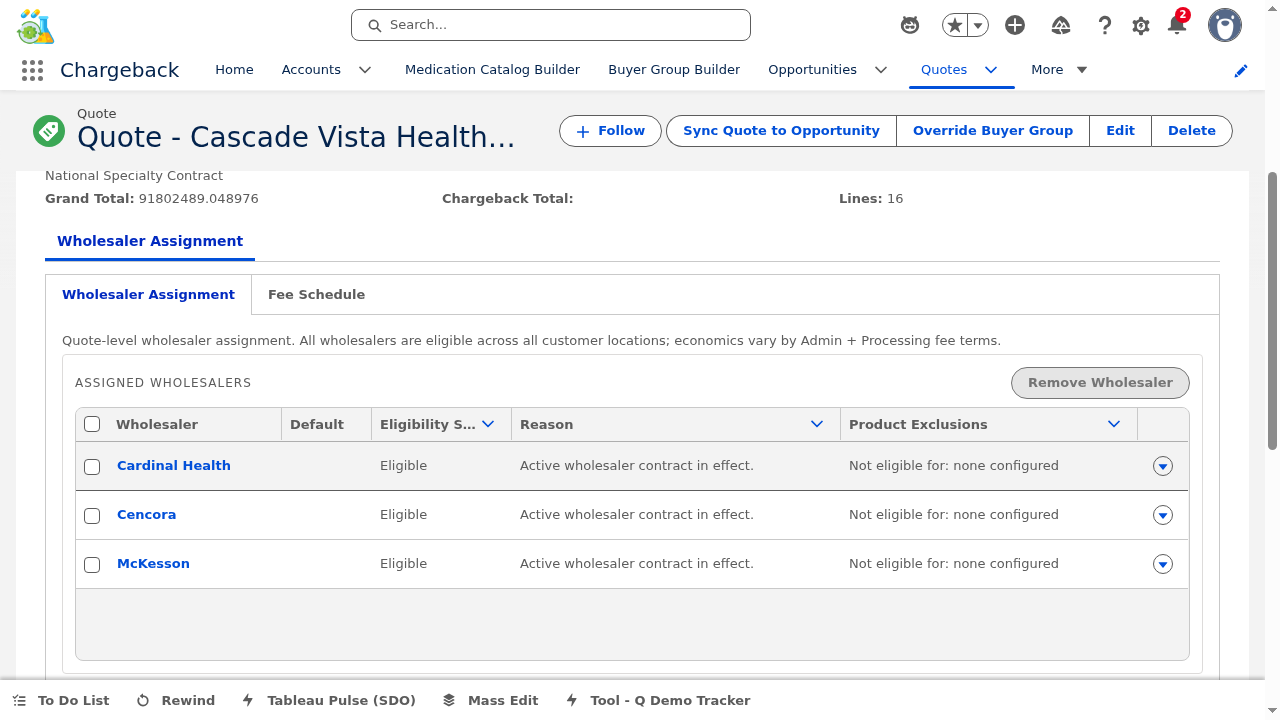This screenshot has height=720, width=1280.
Task: Open the Setup gear icon
Action: click(1141, 26)
